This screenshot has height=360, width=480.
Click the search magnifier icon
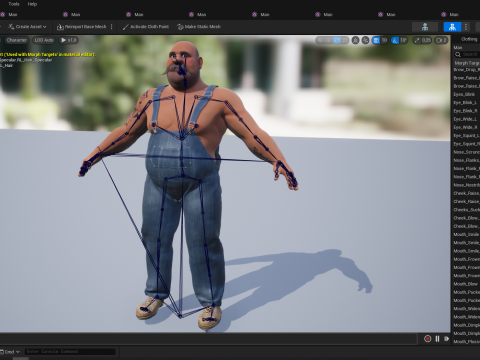pyautogui.click(x=458, y=54)
